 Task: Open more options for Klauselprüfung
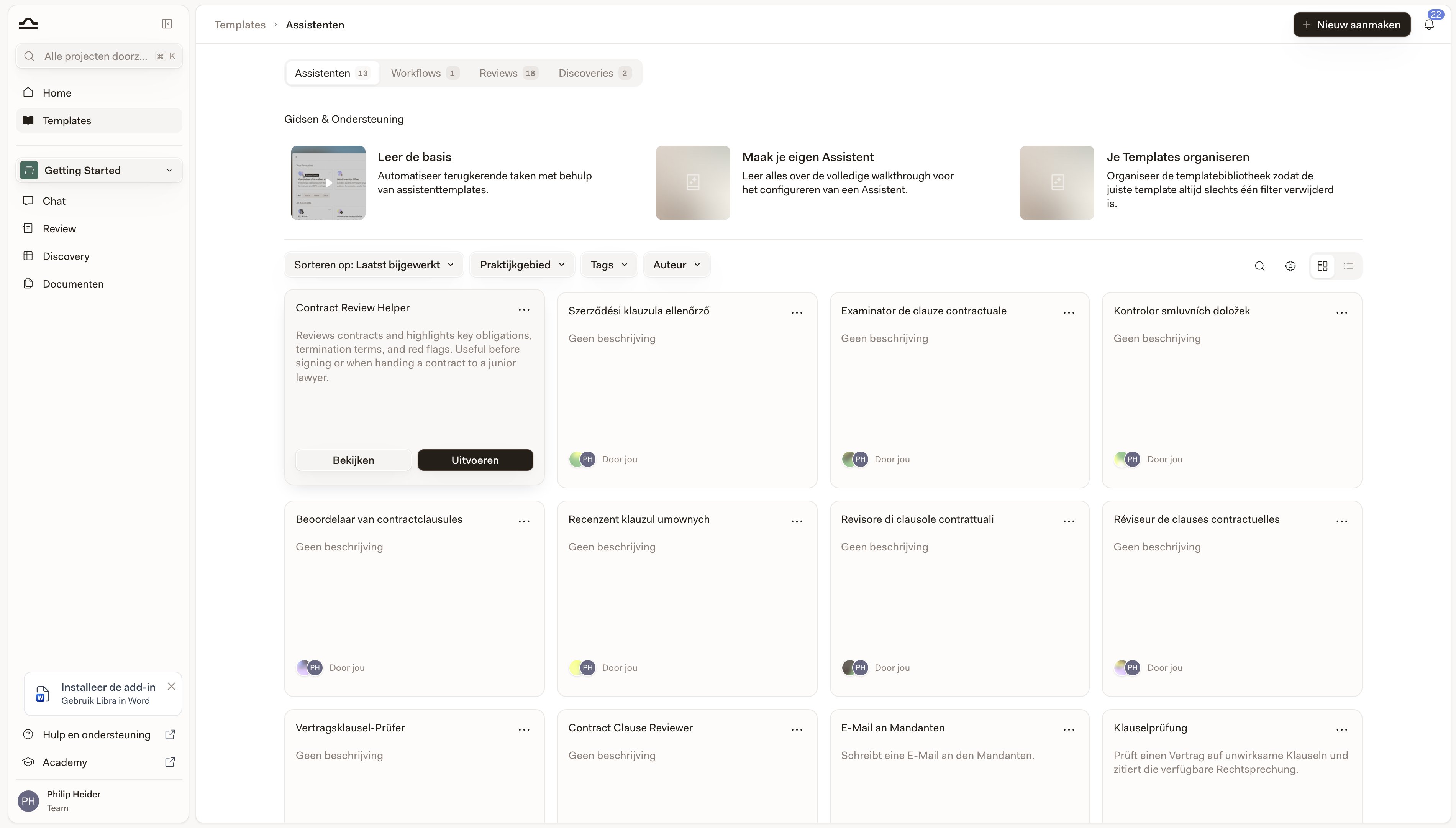pos(1342,729)
